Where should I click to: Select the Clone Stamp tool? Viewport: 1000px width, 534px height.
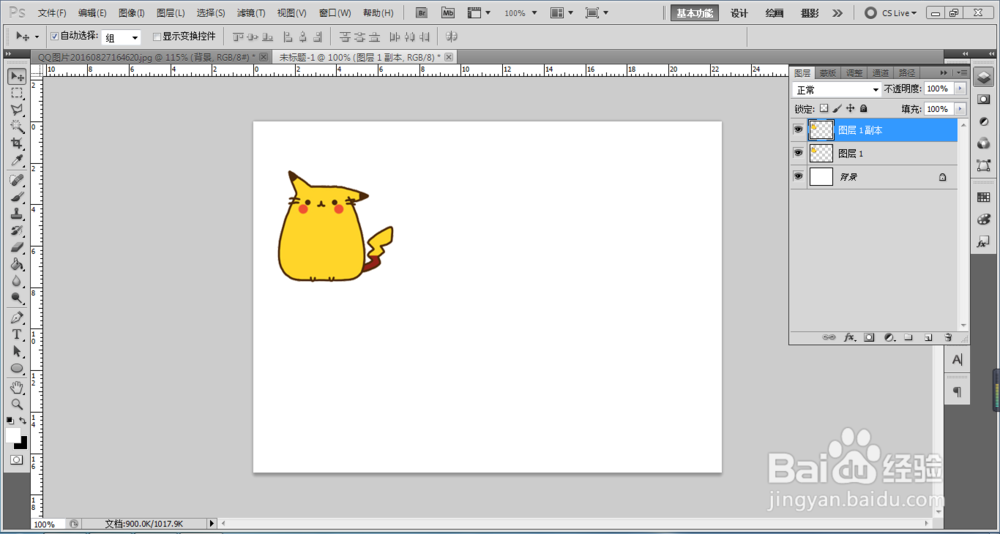click(x=17, y=214)
